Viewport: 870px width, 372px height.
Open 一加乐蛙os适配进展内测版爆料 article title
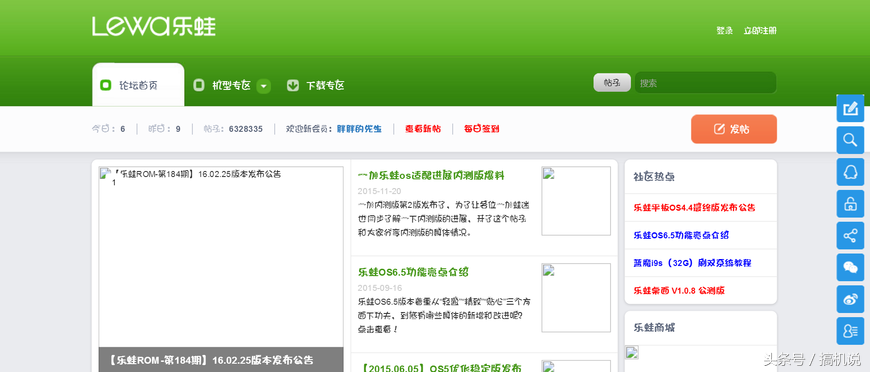(431, 175)
